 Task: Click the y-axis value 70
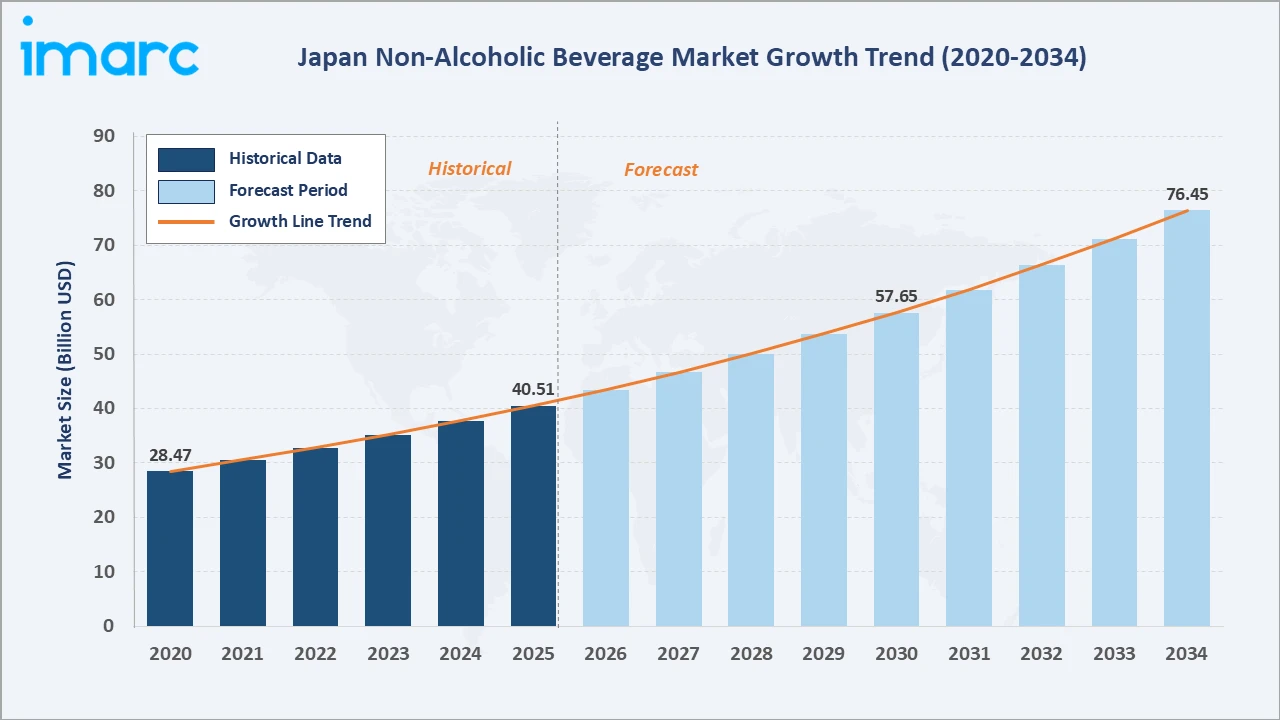click(104, 245)
